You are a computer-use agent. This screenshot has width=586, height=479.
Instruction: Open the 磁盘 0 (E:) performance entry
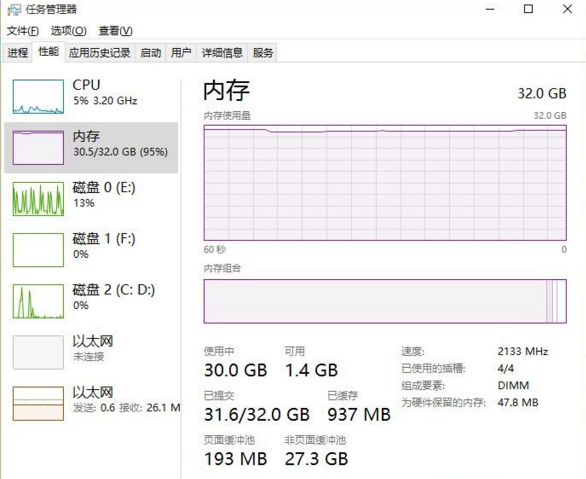[91, 198]
